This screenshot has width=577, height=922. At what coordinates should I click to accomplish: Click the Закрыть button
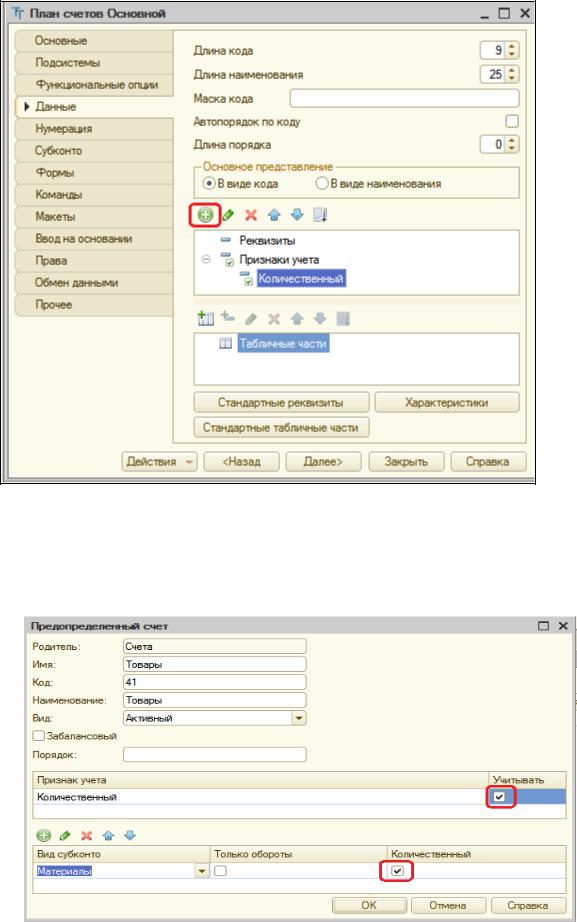tap(406, 462)
